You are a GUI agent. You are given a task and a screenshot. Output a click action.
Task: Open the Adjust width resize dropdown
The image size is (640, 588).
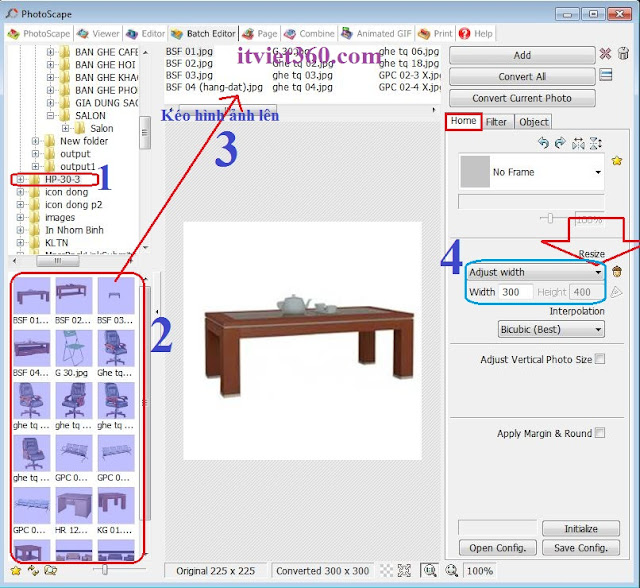[535, 272]
